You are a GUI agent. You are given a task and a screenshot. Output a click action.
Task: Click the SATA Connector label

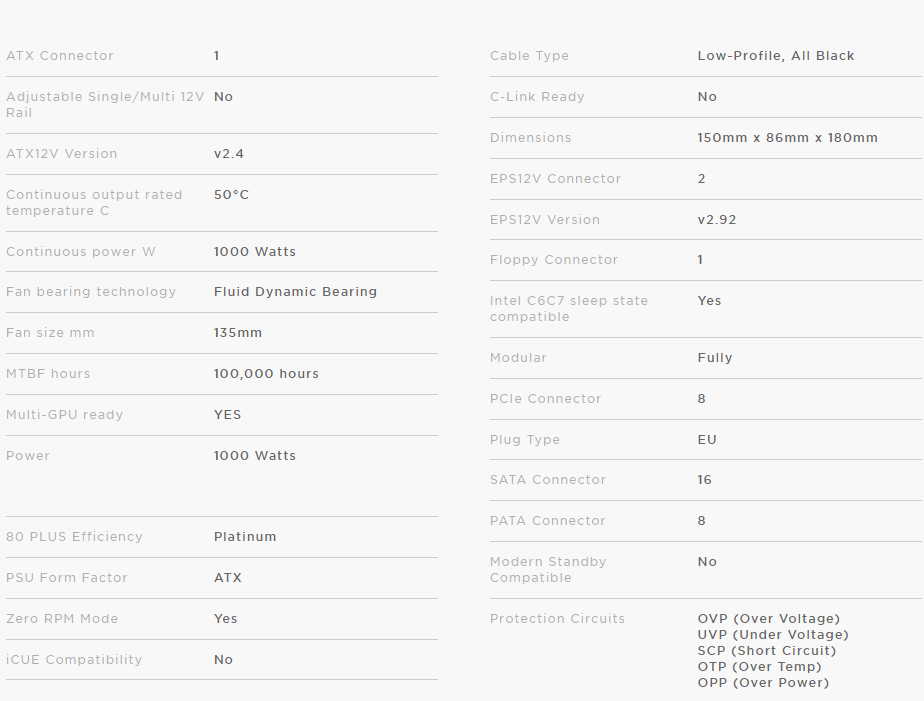(548, 480)
